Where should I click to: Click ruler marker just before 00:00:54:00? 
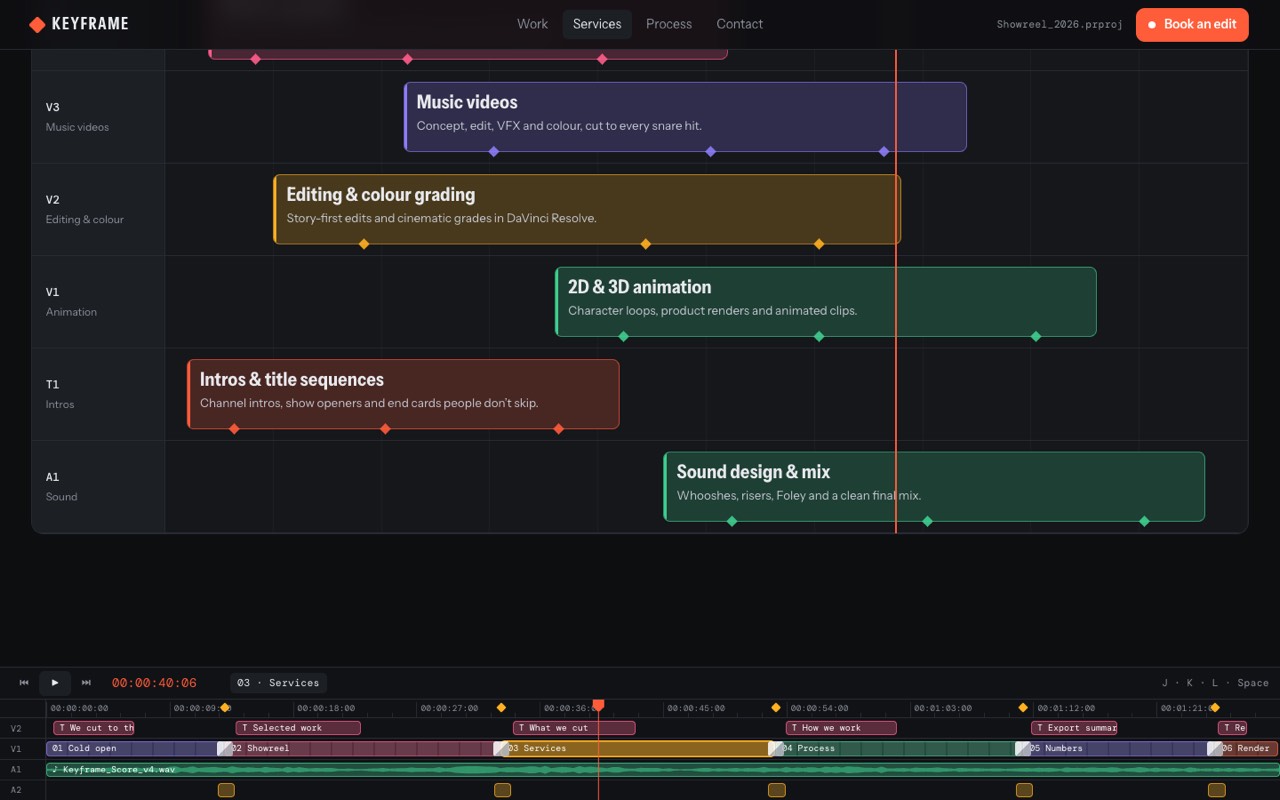pyautogui.click(x=776, y=708)
